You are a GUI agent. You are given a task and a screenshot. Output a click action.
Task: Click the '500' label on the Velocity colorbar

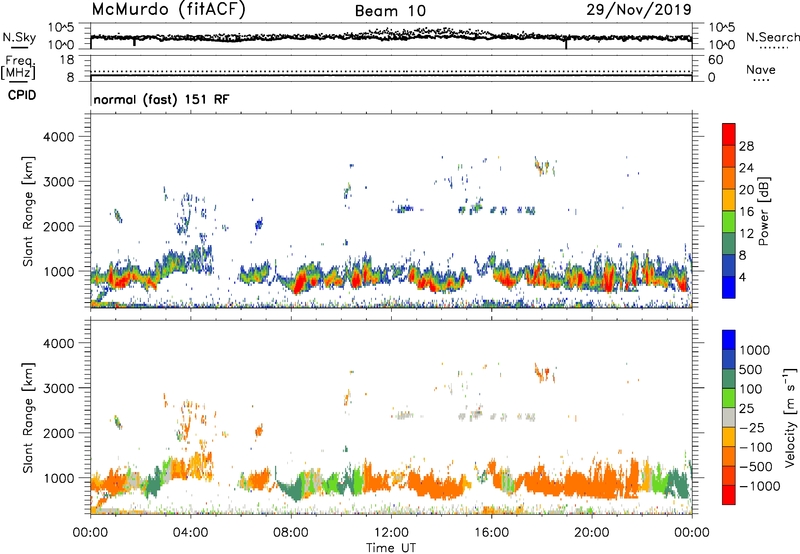tap(751, 369)
